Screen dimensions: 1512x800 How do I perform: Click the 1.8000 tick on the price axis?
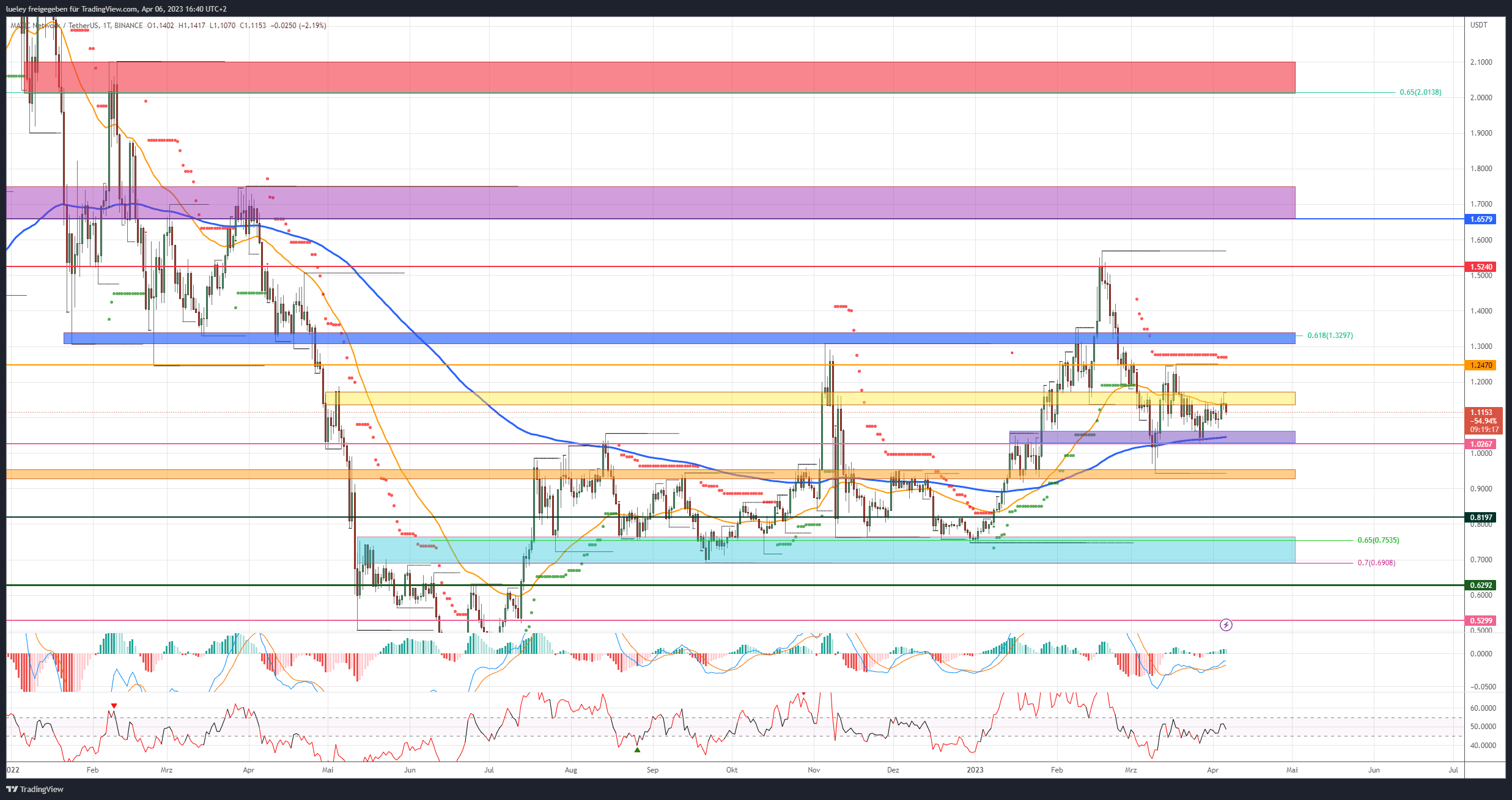click(x=1481, y=169)
